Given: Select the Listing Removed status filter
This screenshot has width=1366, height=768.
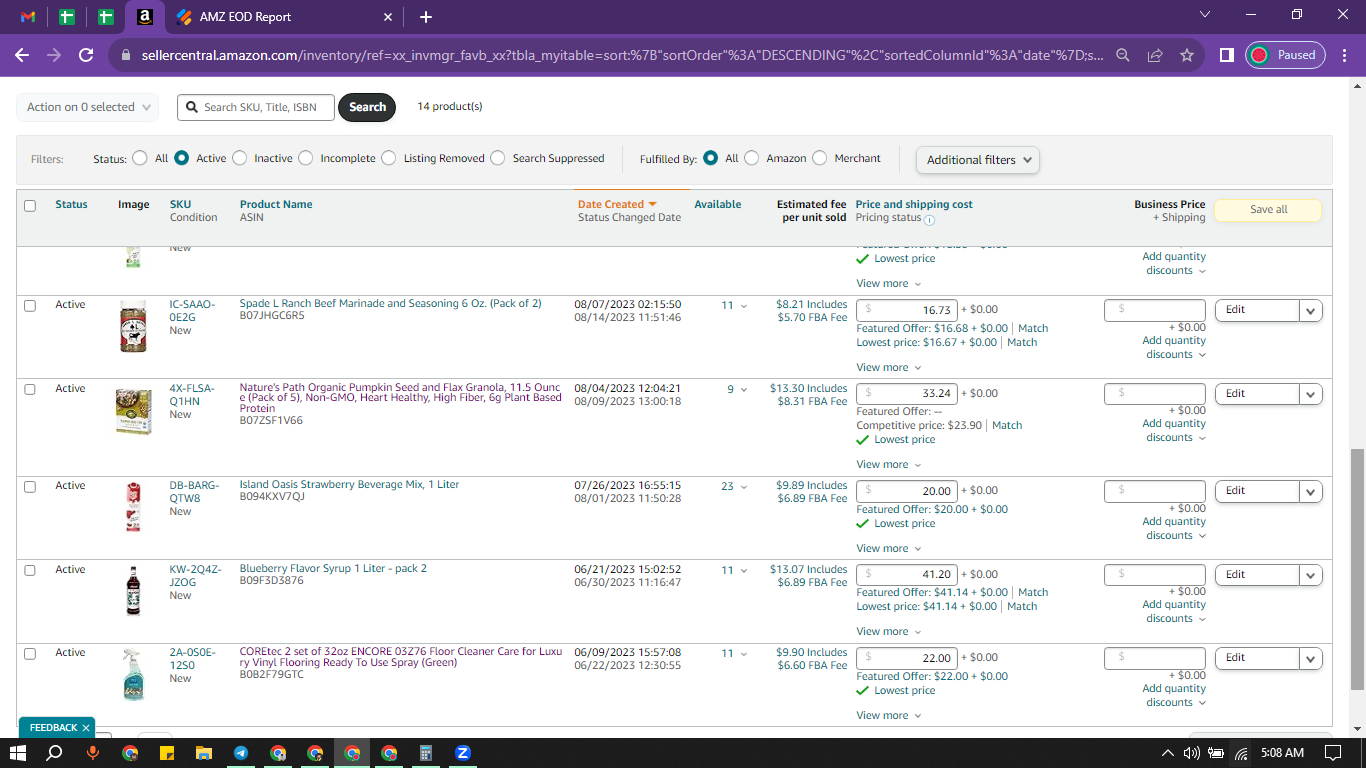Looking at the screenshot, I should [x=388, y=158].
